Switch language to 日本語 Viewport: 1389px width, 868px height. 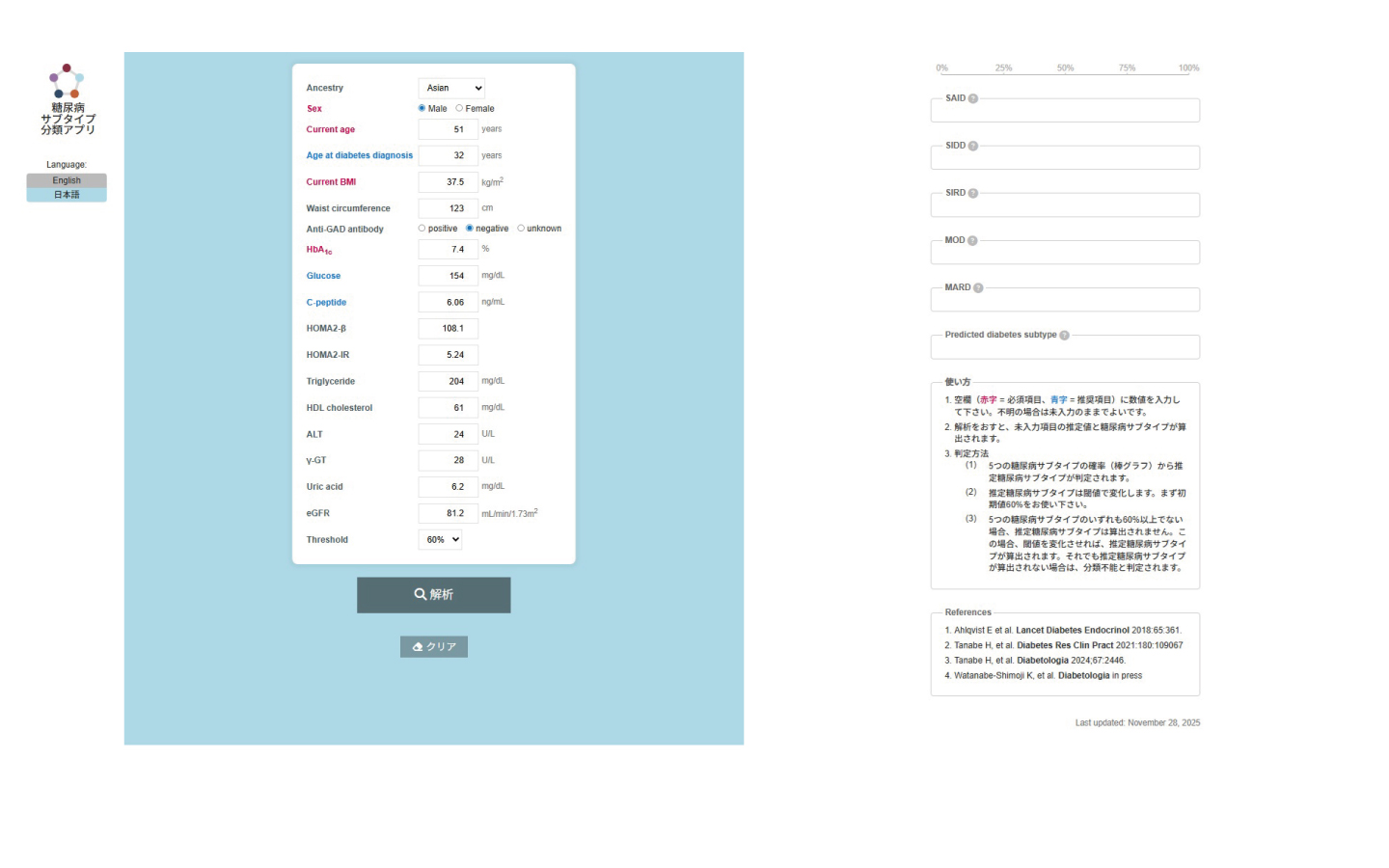point(67,195)
